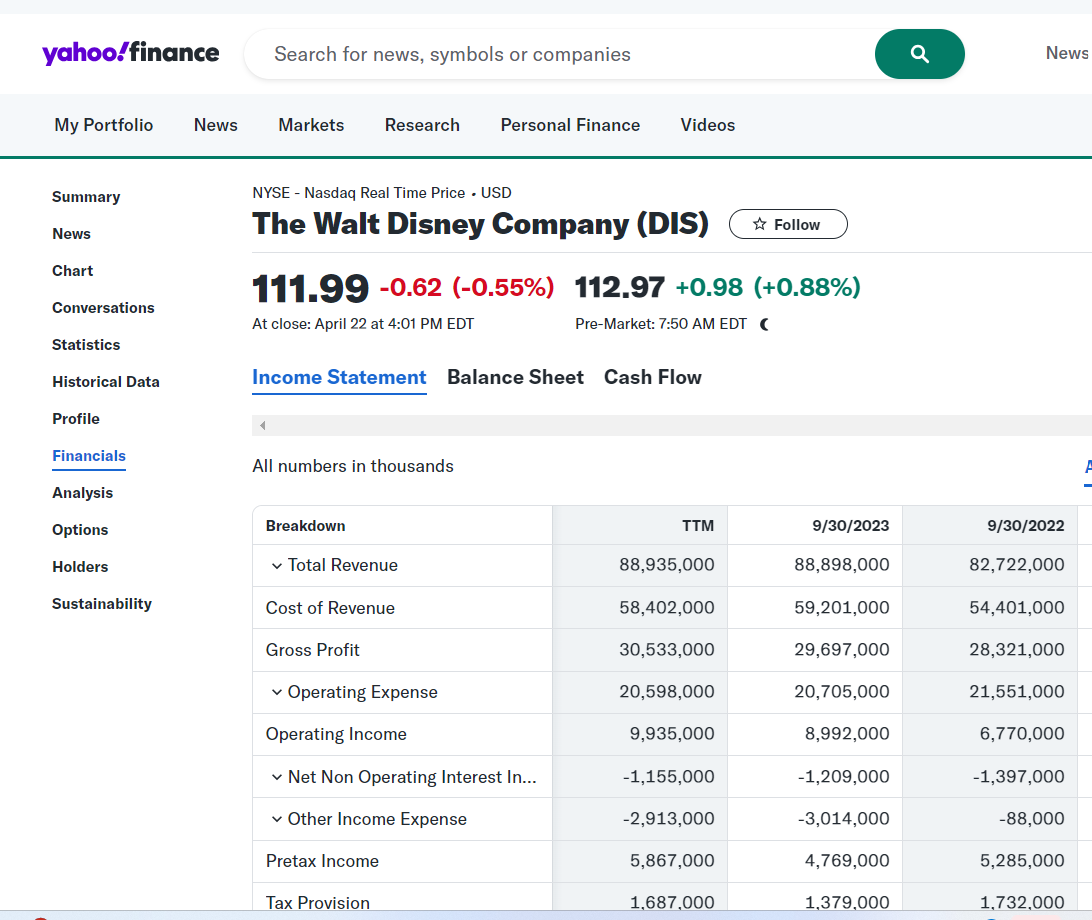
Task: Open Analysis in the sidebar
Action: tap(82, 493)
